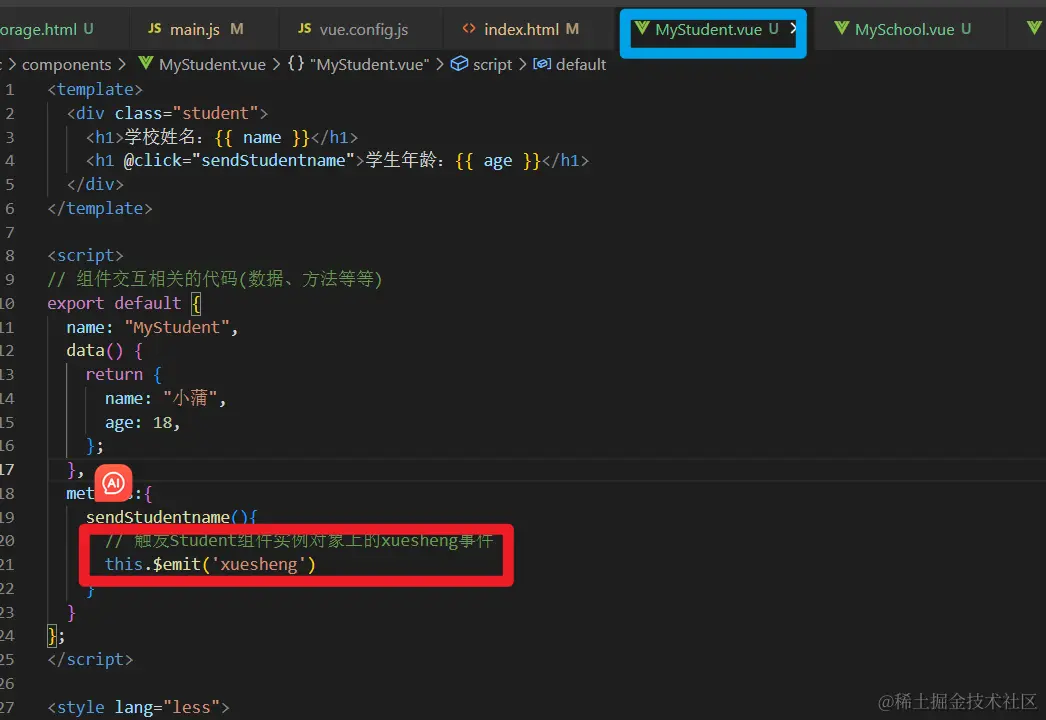Expand chevron after components in breadcrumb
The height and width of the screenshot is (720, 1046).
pyautogui.click(x=122, y=65)
